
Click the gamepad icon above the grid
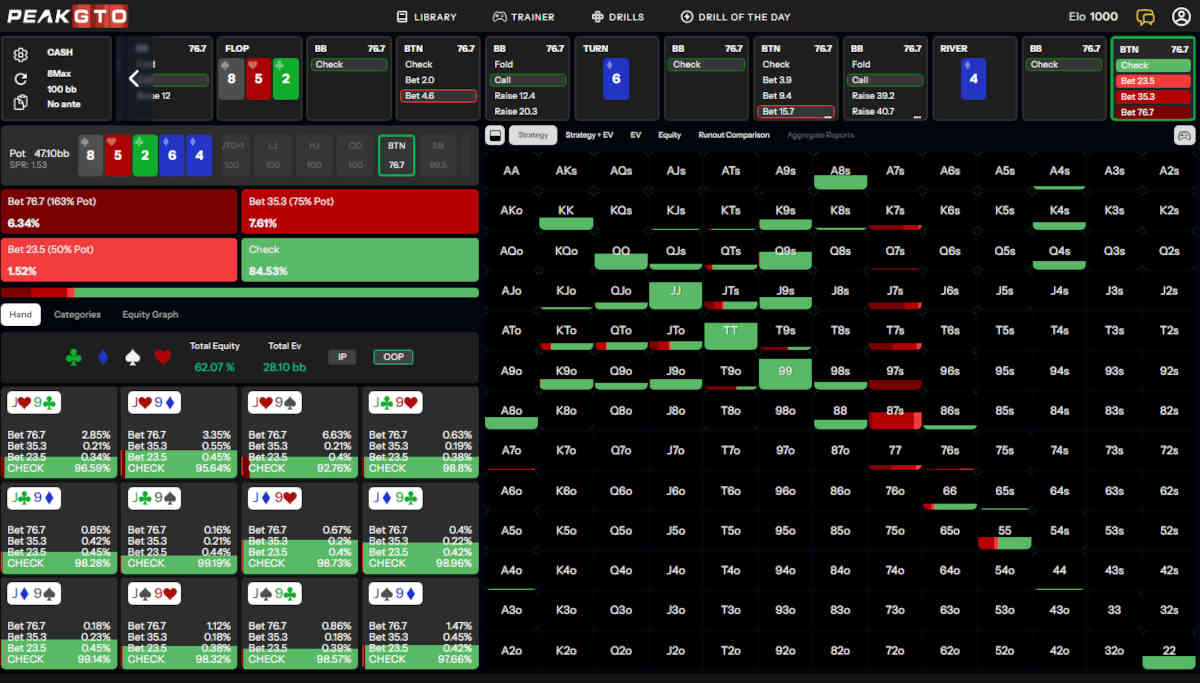click(1183, 135)
